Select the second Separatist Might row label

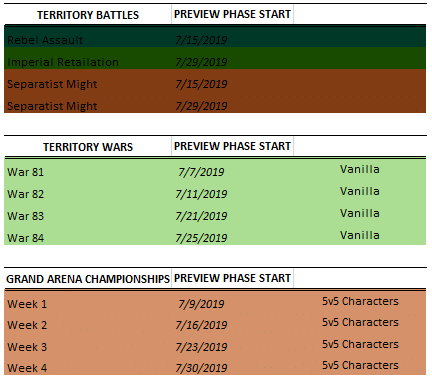pos(52,106)
